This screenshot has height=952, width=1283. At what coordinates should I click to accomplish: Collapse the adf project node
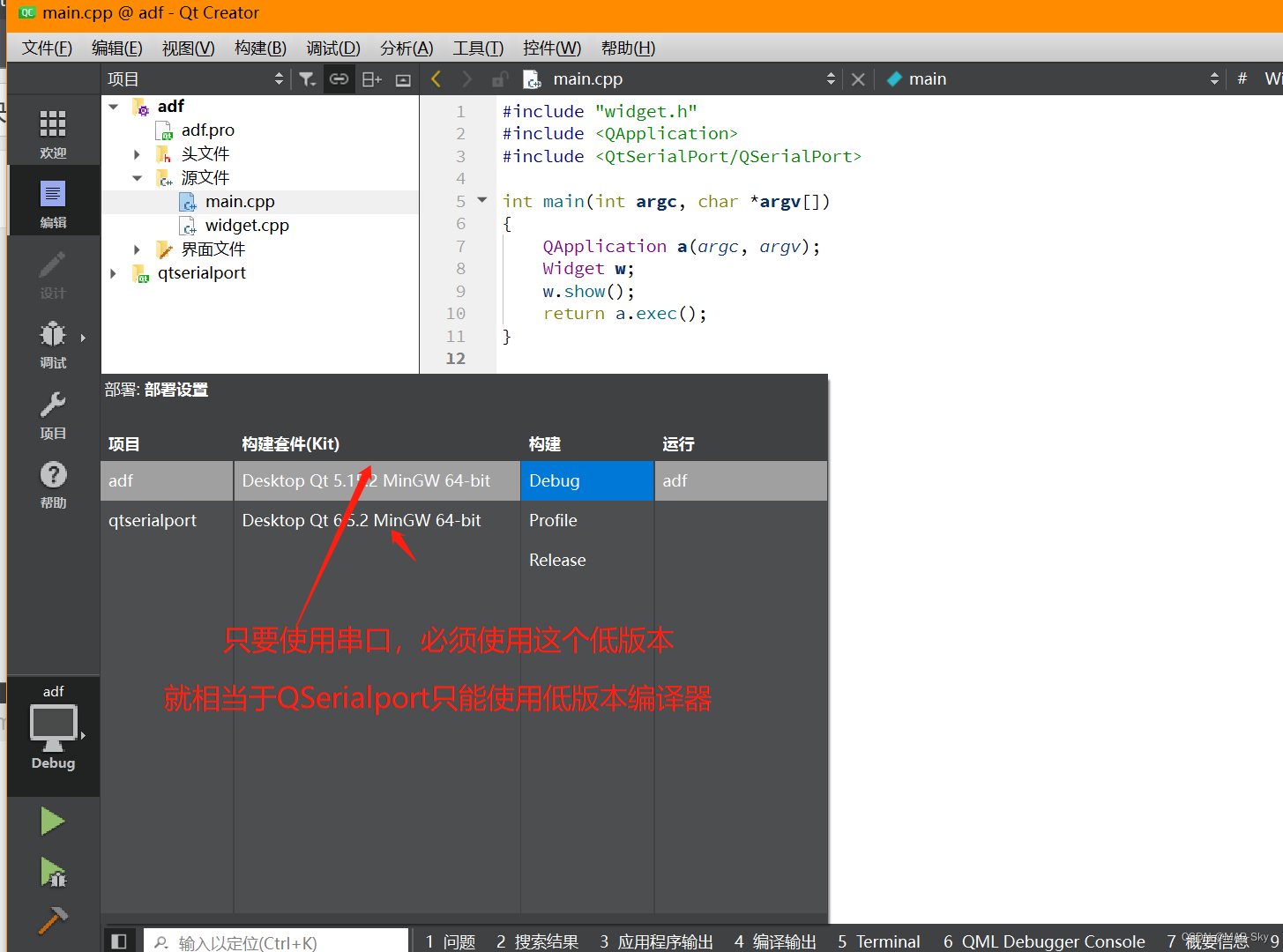(x=114, y=107)
